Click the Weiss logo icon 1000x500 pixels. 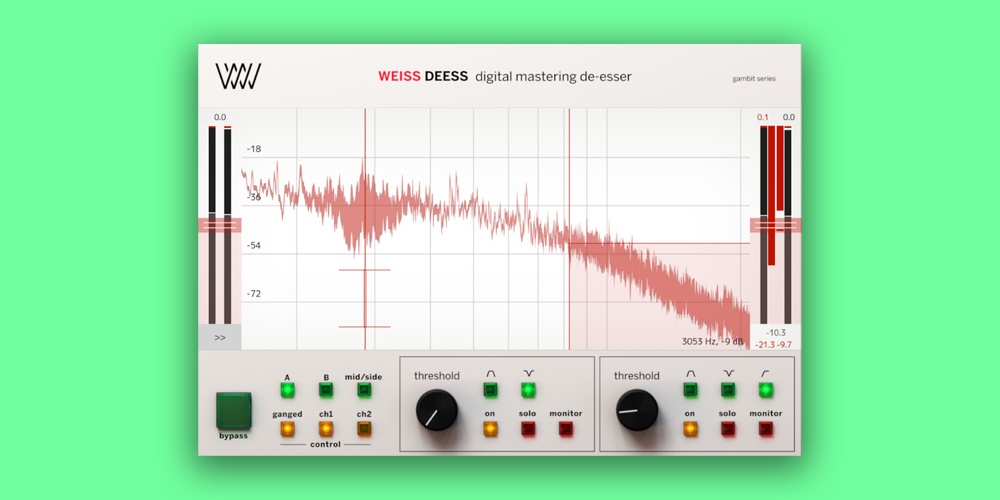tap(238, 77)
